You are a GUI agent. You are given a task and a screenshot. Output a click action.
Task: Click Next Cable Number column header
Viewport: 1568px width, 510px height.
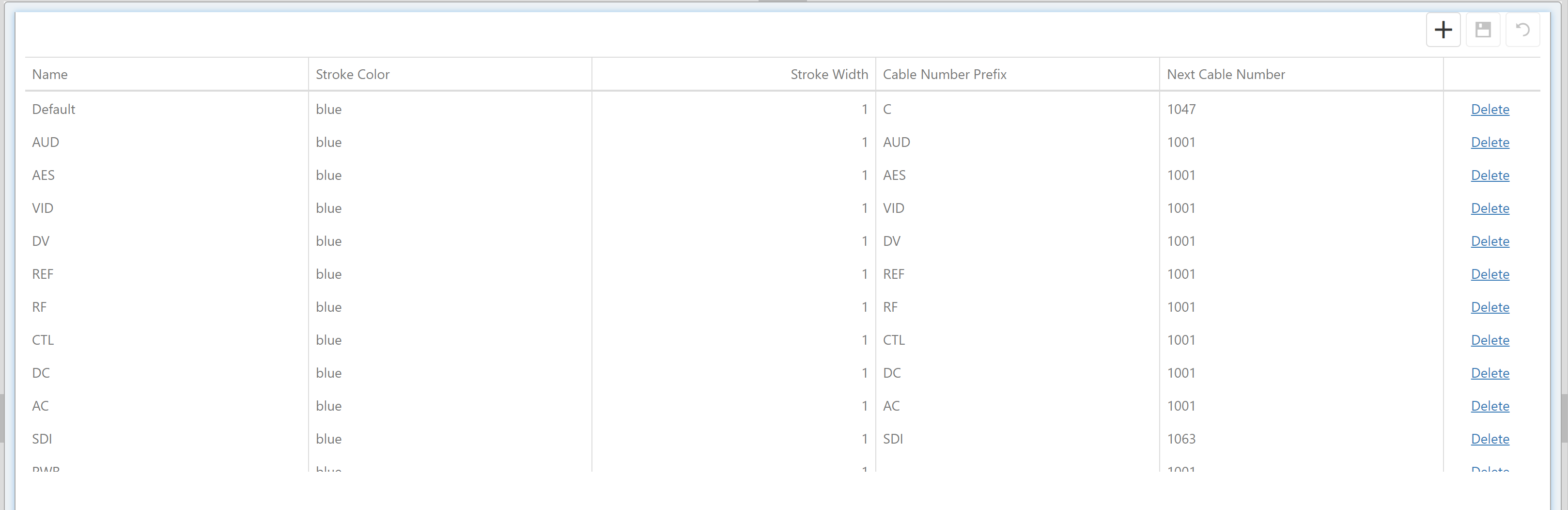1226,74
